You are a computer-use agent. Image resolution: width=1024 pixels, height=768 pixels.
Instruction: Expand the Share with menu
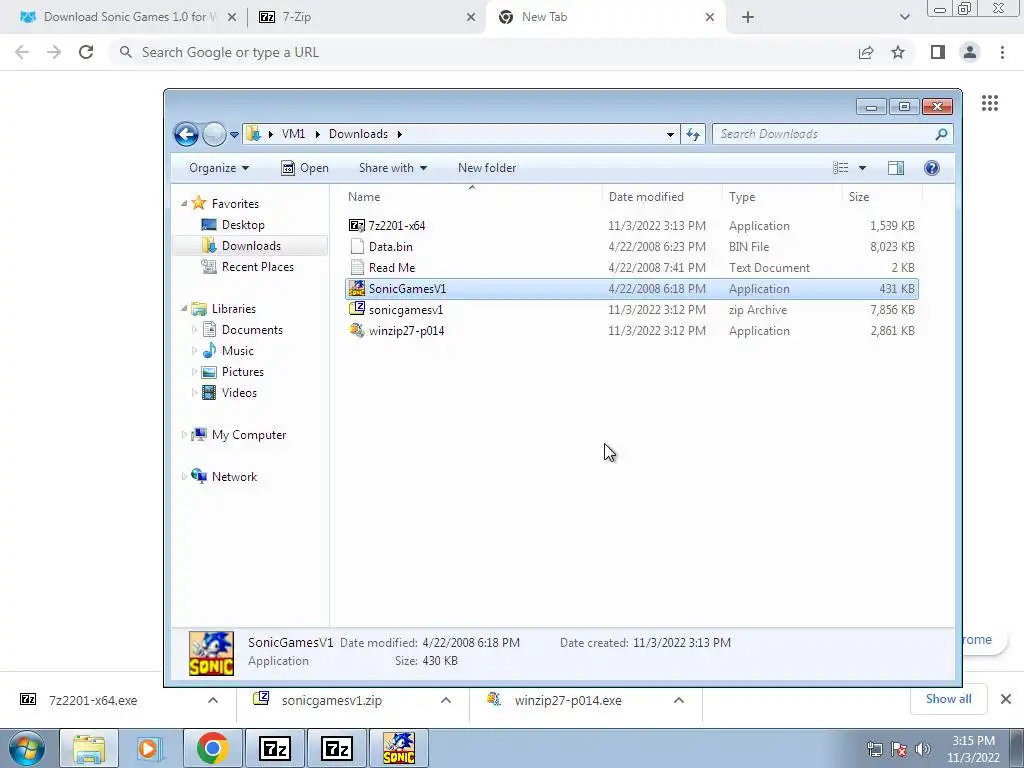[392, 168]
